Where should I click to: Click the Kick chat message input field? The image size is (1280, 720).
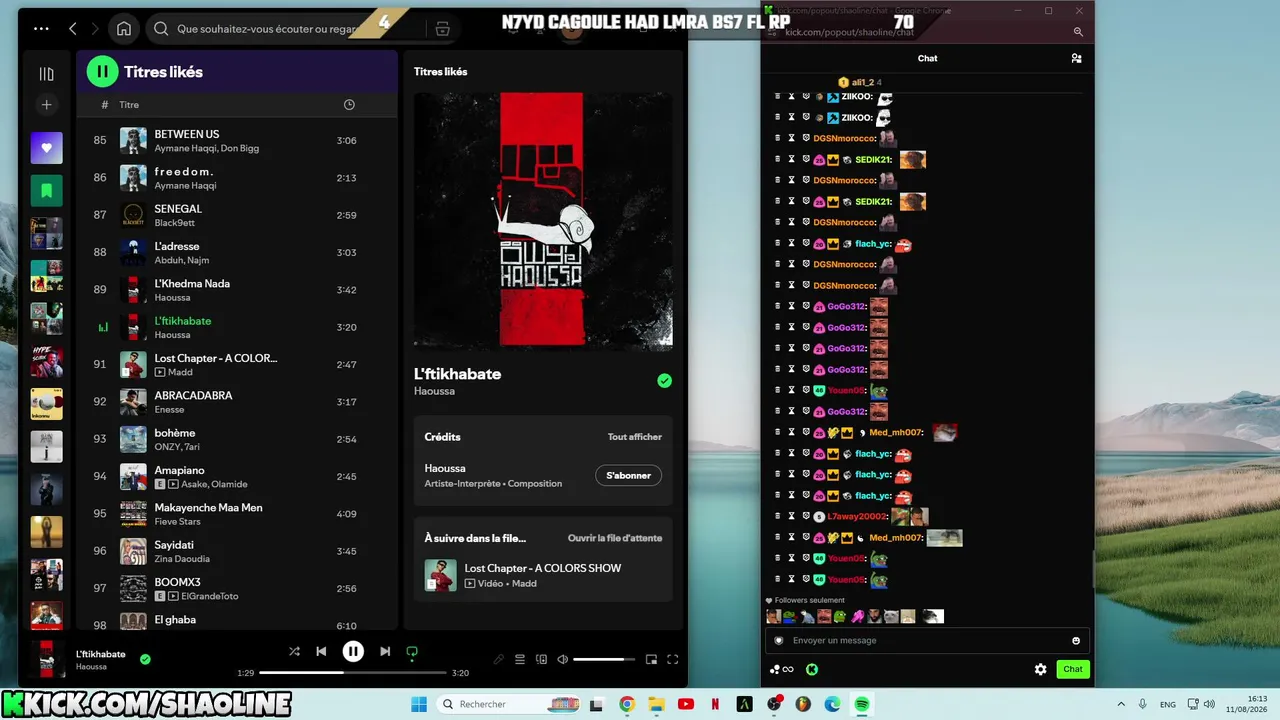click(x=928, y=640)
